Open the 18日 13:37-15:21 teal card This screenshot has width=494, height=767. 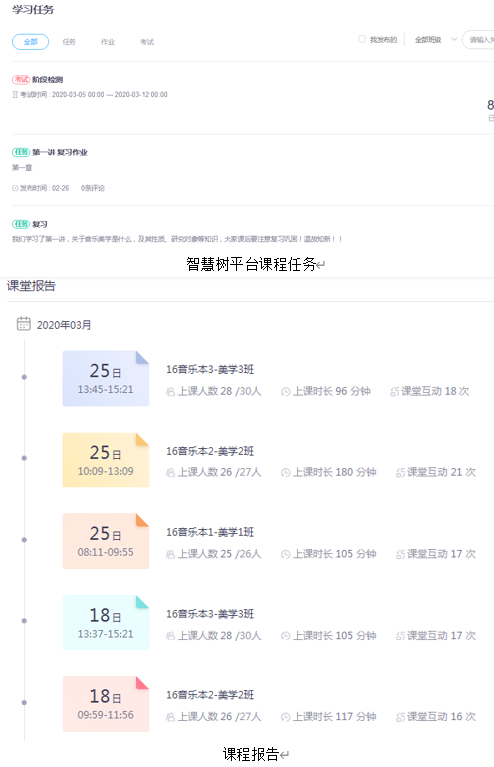(x=106, y=622)
